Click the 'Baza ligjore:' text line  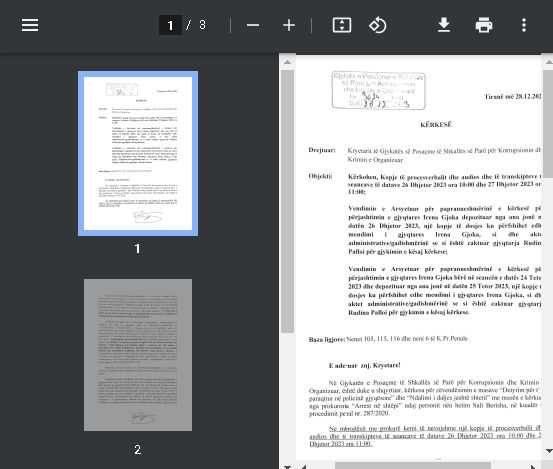(388, 339)
